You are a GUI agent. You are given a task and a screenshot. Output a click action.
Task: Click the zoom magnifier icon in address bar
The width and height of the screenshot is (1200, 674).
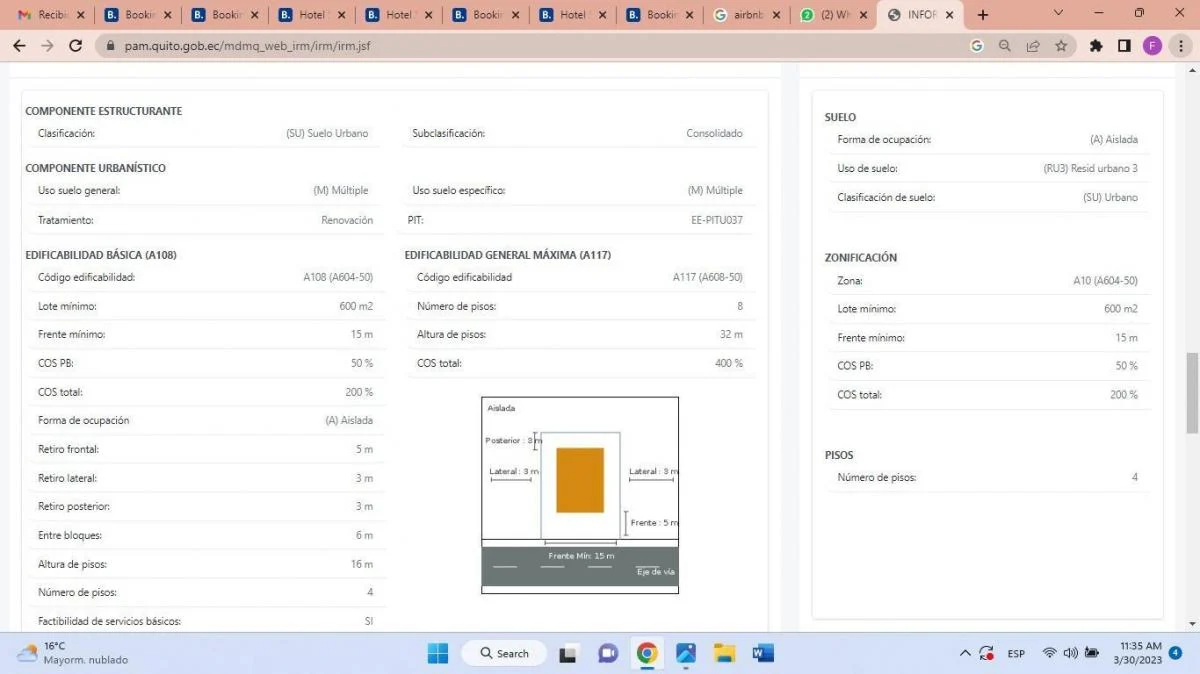click(1005, 46)
